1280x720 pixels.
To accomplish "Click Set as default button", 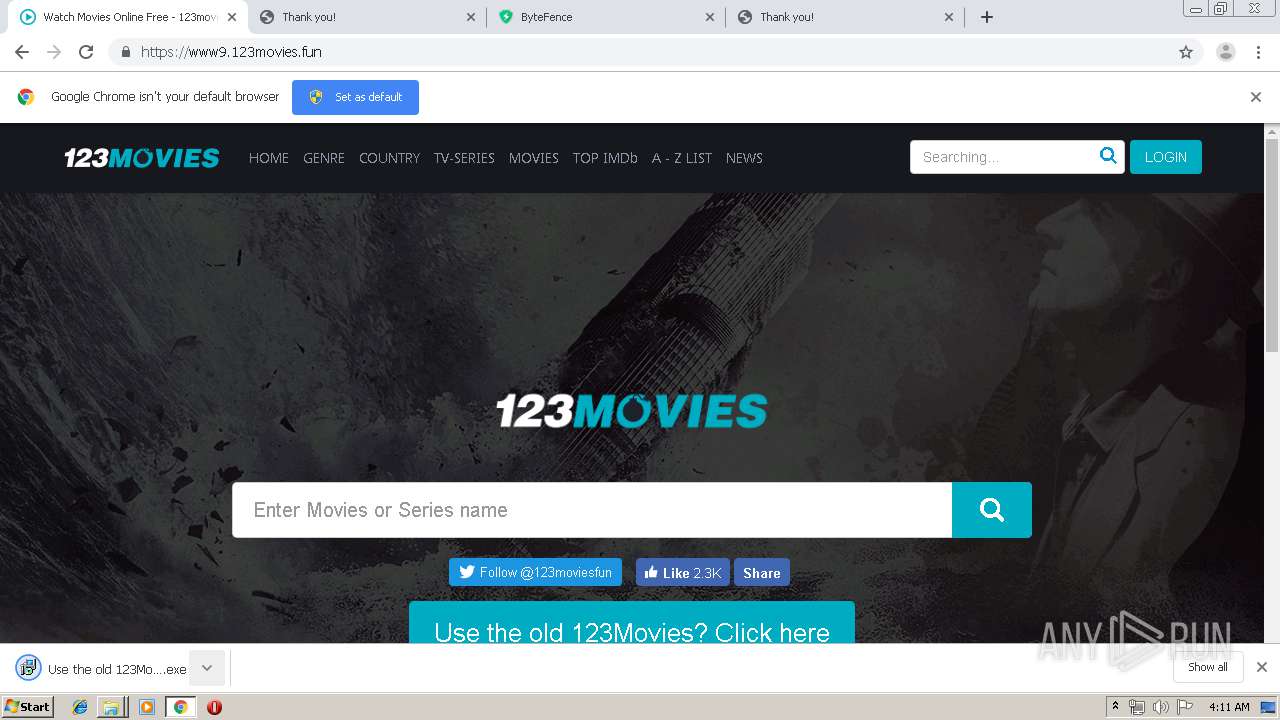I will (x=355, y=97).
